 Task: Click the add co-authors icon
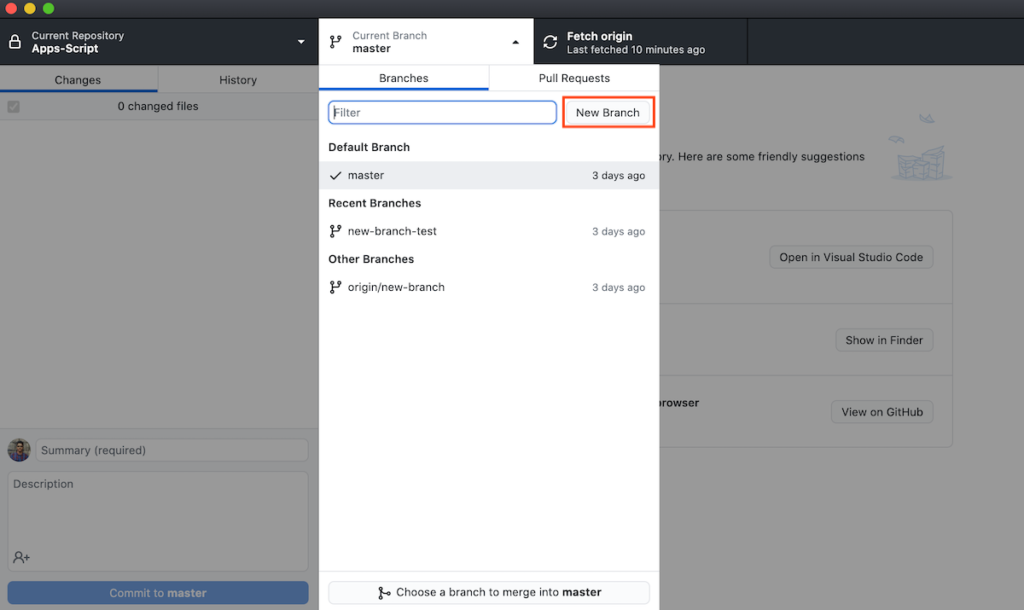coord(22,557)
